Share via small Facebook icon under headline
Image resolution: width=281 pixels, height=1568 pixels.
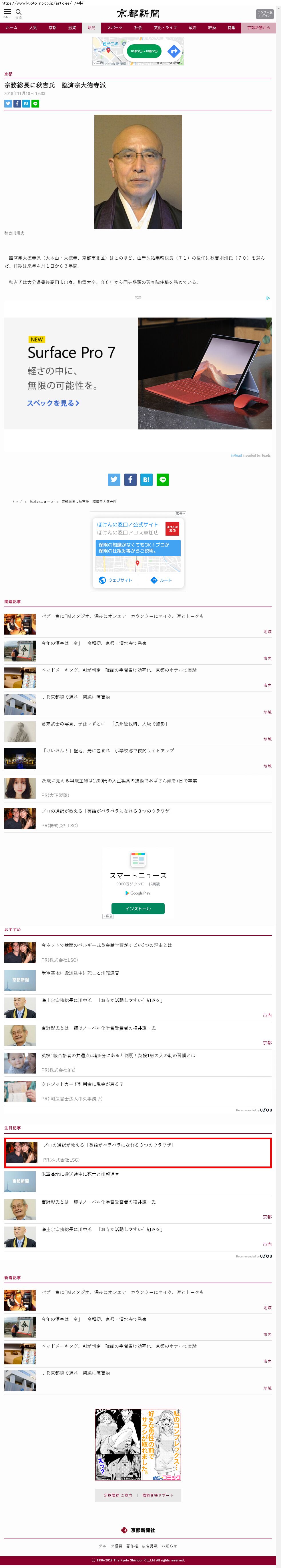point(17,104)
